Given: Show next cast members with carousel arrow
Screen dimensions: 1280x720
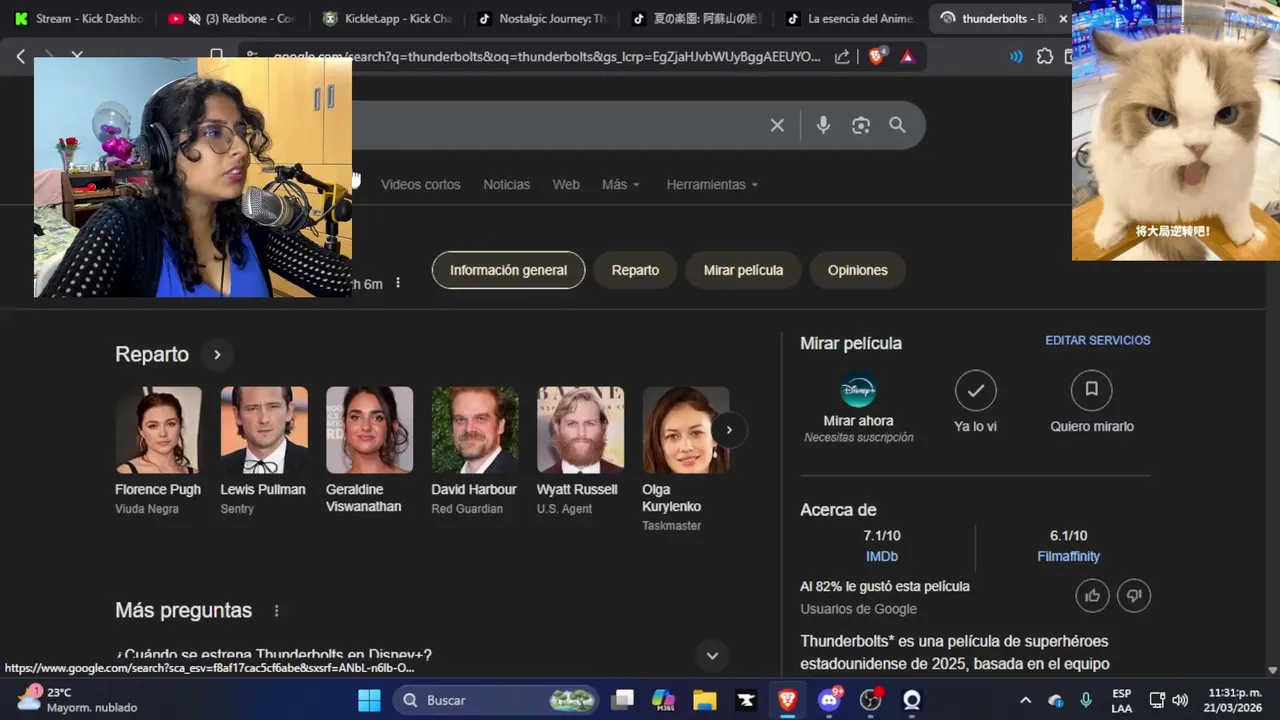Looking at the screenshot, I should coord(729,430).
